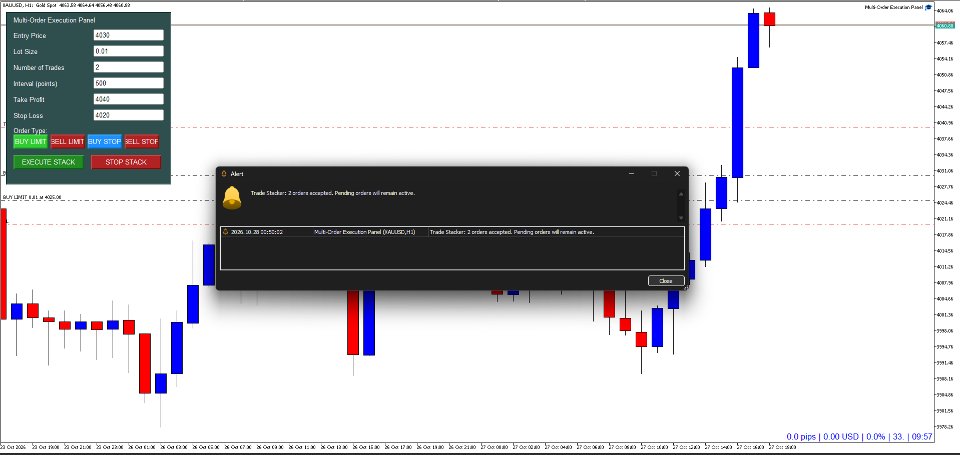
Task: Click the EXECUTE STACK button
Action: click(x=48, y=162)
